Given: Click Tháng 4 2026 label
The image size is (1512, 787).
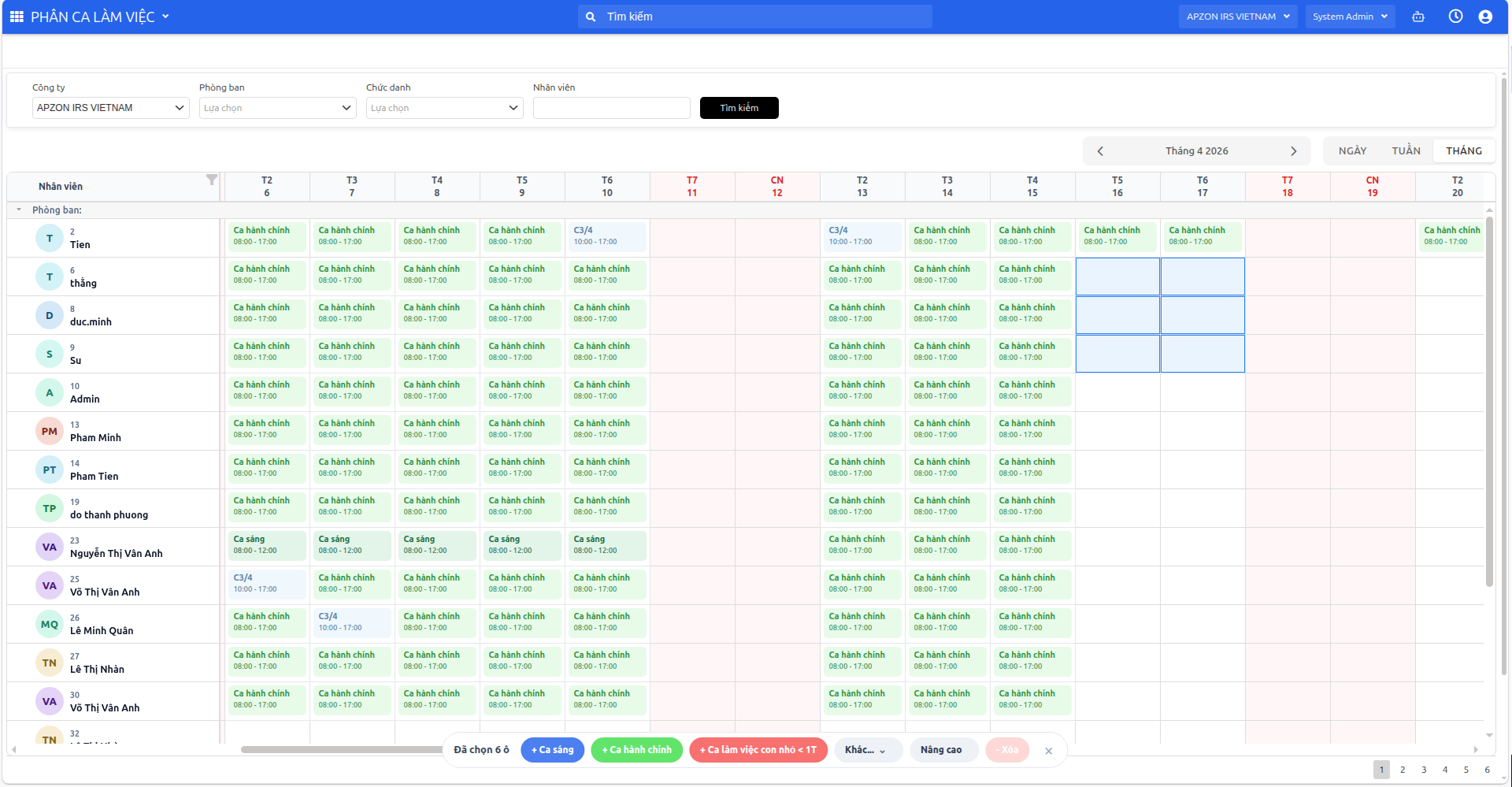Looking at the screenshot, I should click(x=1196, y=151).
